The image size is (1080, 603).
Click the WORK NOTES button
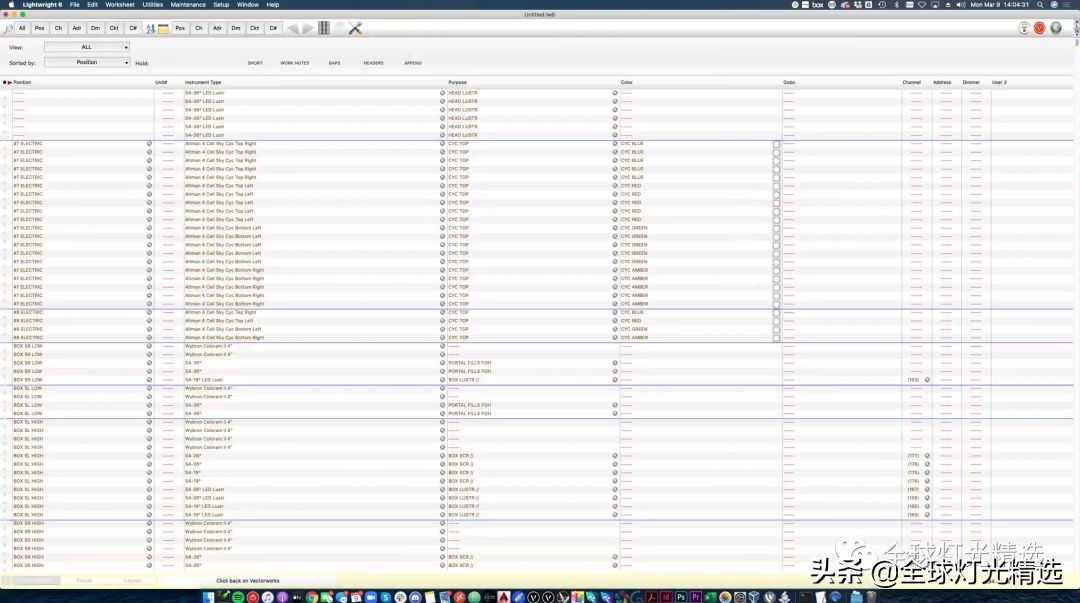pos(294,63)
